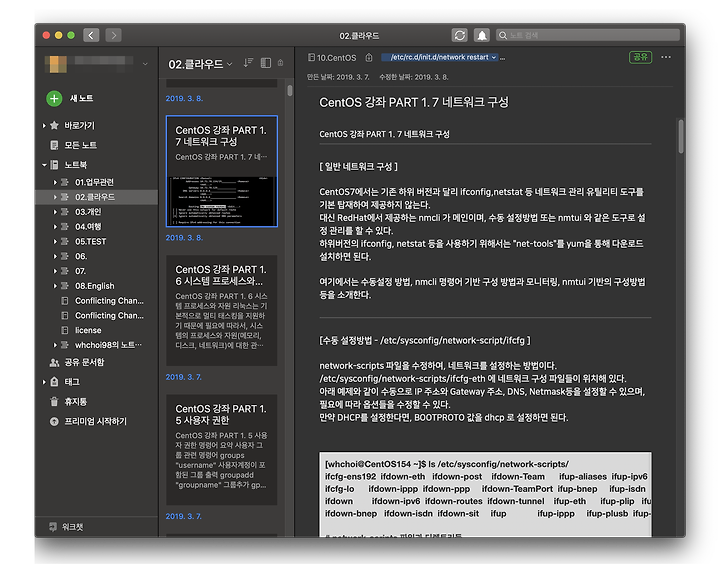This screenshot has height=583, width=720.
Task: Click the green 공유 share button
Action: point(640,57)
